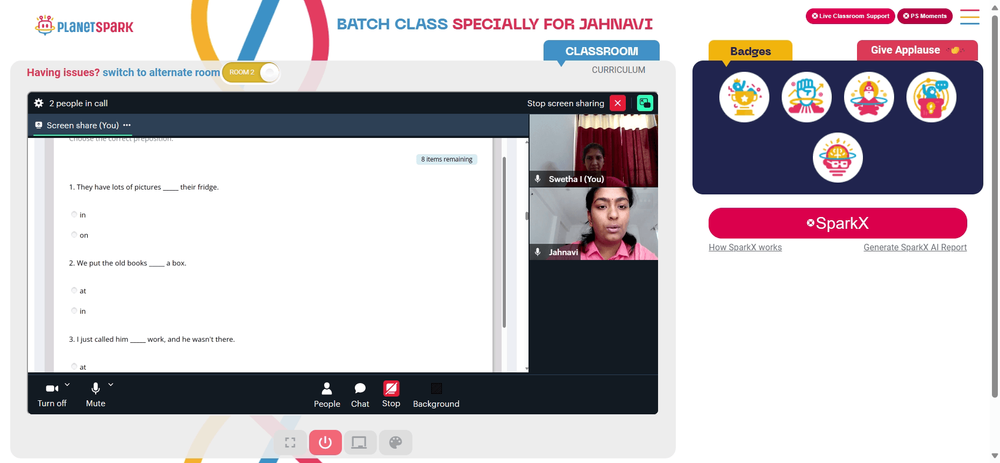Open Live Classroom Support

(x=850, y=16)
